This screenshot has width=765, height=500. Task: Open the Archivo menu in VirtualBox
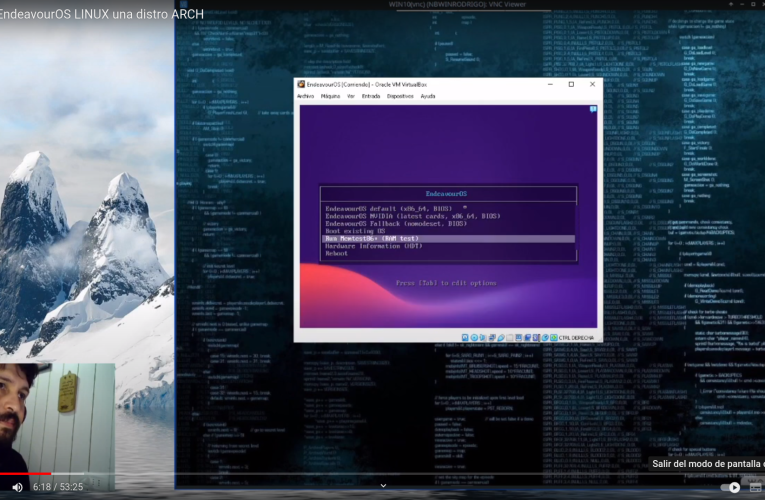click(305, 96)
